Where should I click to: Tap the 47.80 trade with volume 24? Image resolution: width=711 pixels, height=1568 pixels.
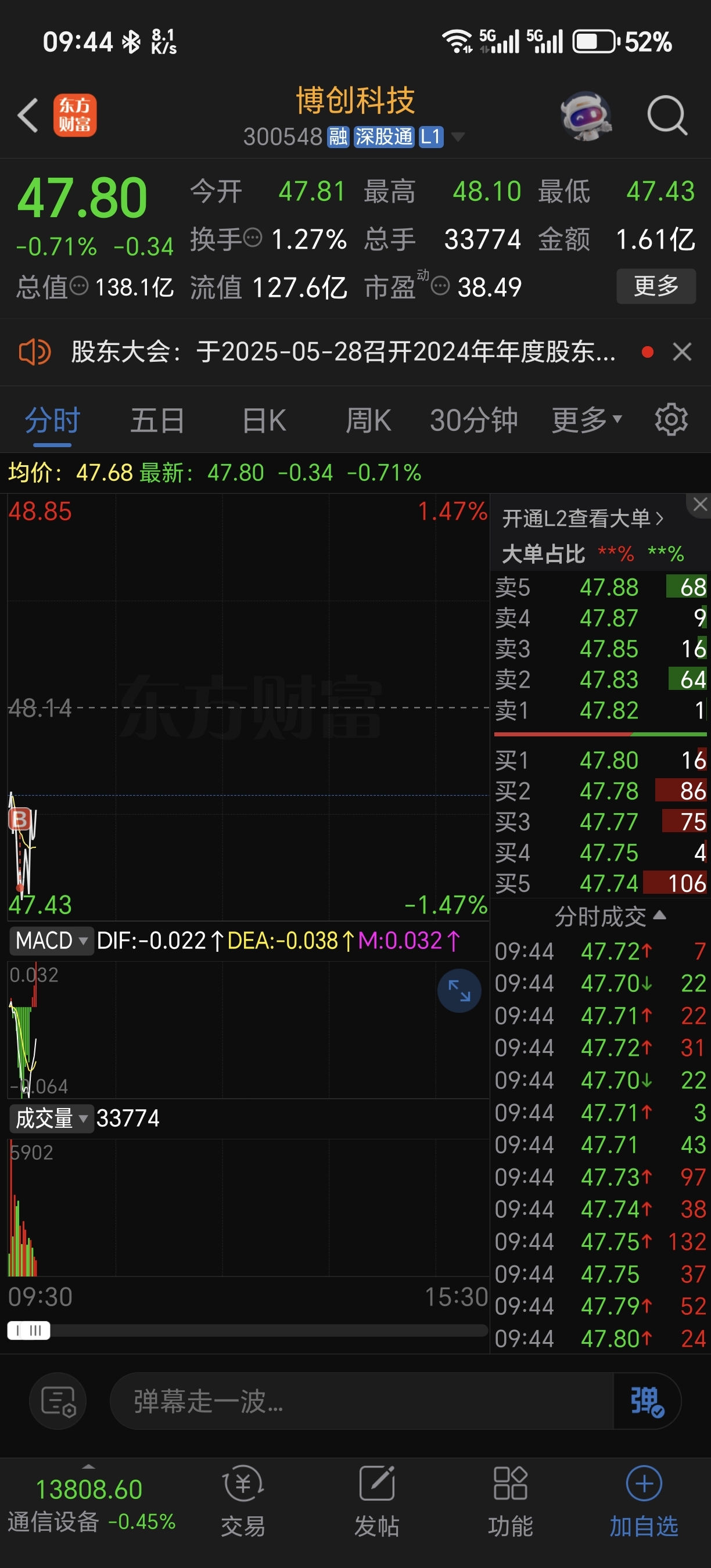point(600,1339)
